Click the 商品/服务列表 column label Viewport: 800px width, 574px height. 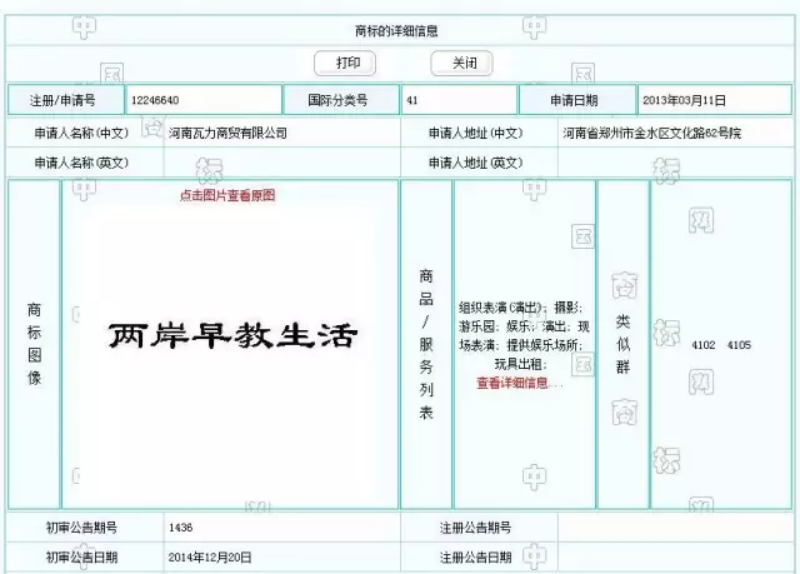pyautogui.click(x=426, y=344)
